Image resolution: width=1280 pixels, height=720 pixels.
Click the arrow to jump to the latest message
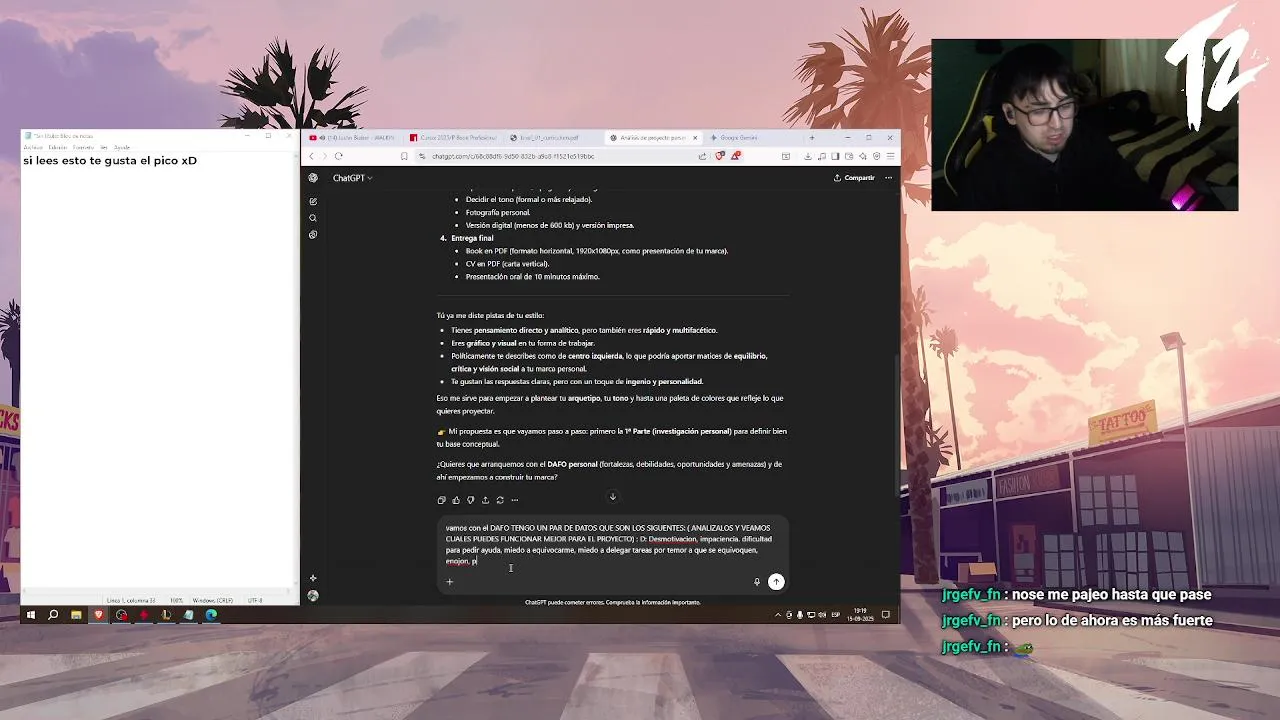pyautogui.click(x=613, y=496)
